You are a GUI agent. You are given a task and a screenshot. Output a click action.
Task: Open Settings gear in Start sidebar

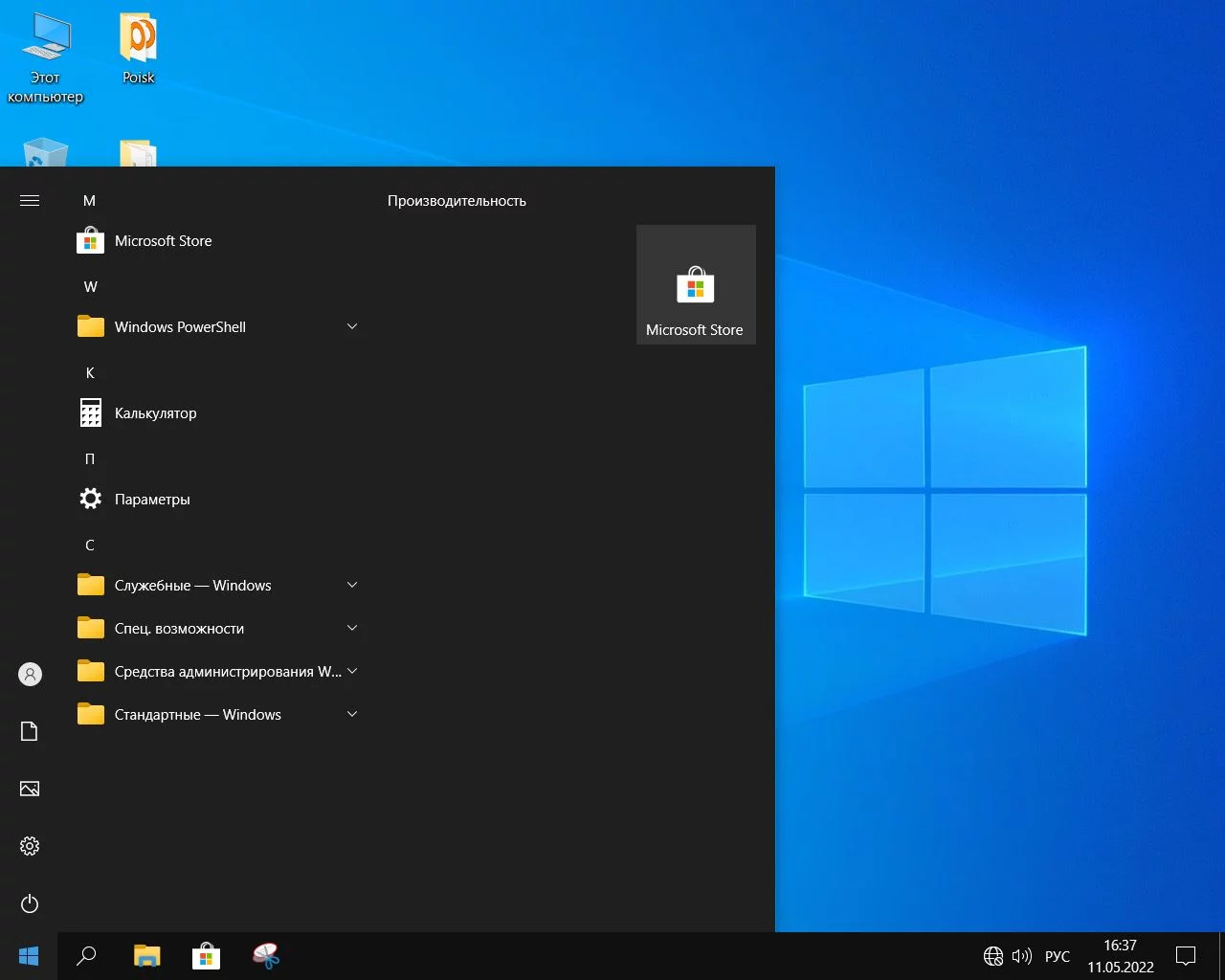pos(30,846)
